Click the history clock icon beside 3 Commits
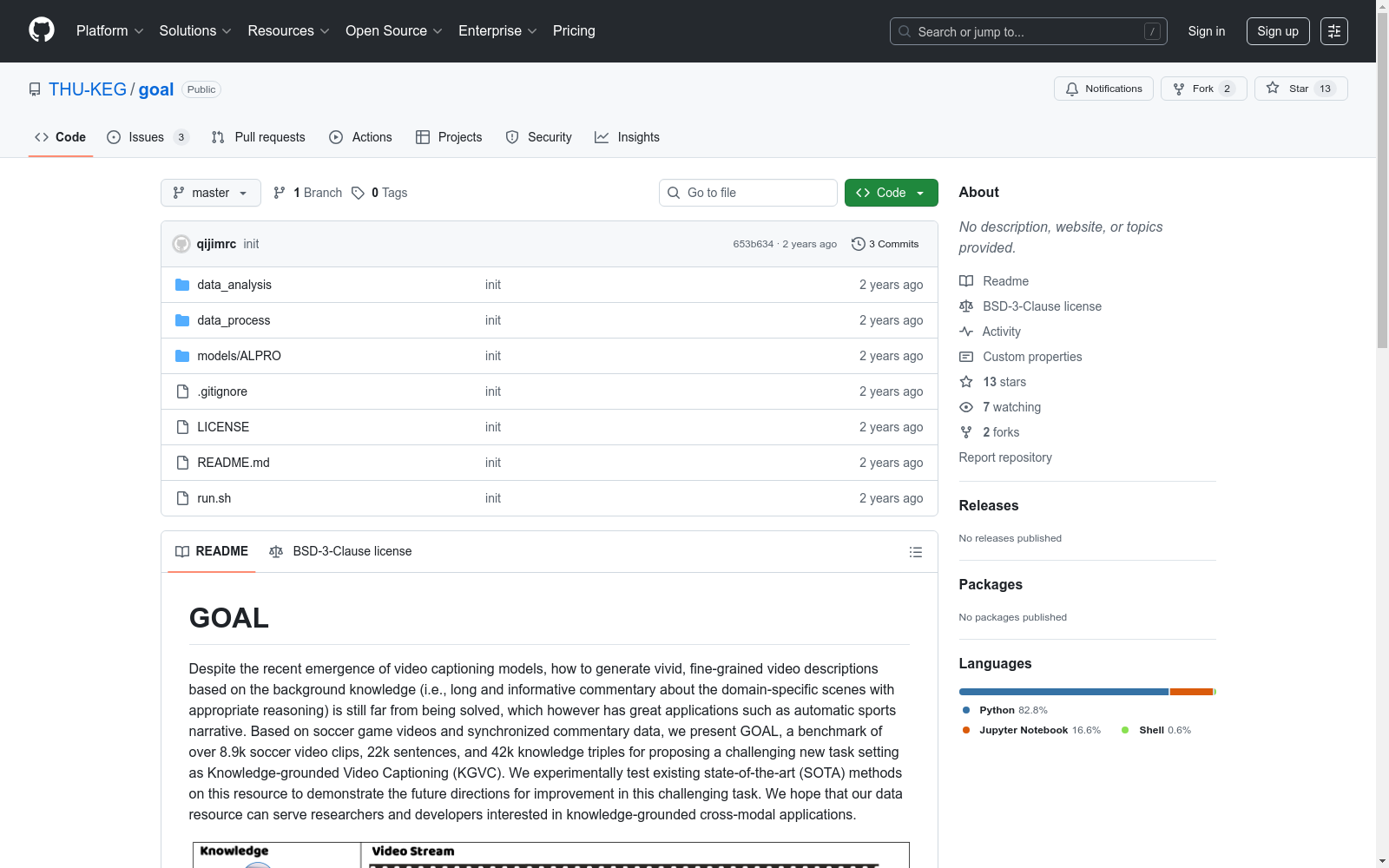This screenshot has width=1389, height=868. coord(859,244)
